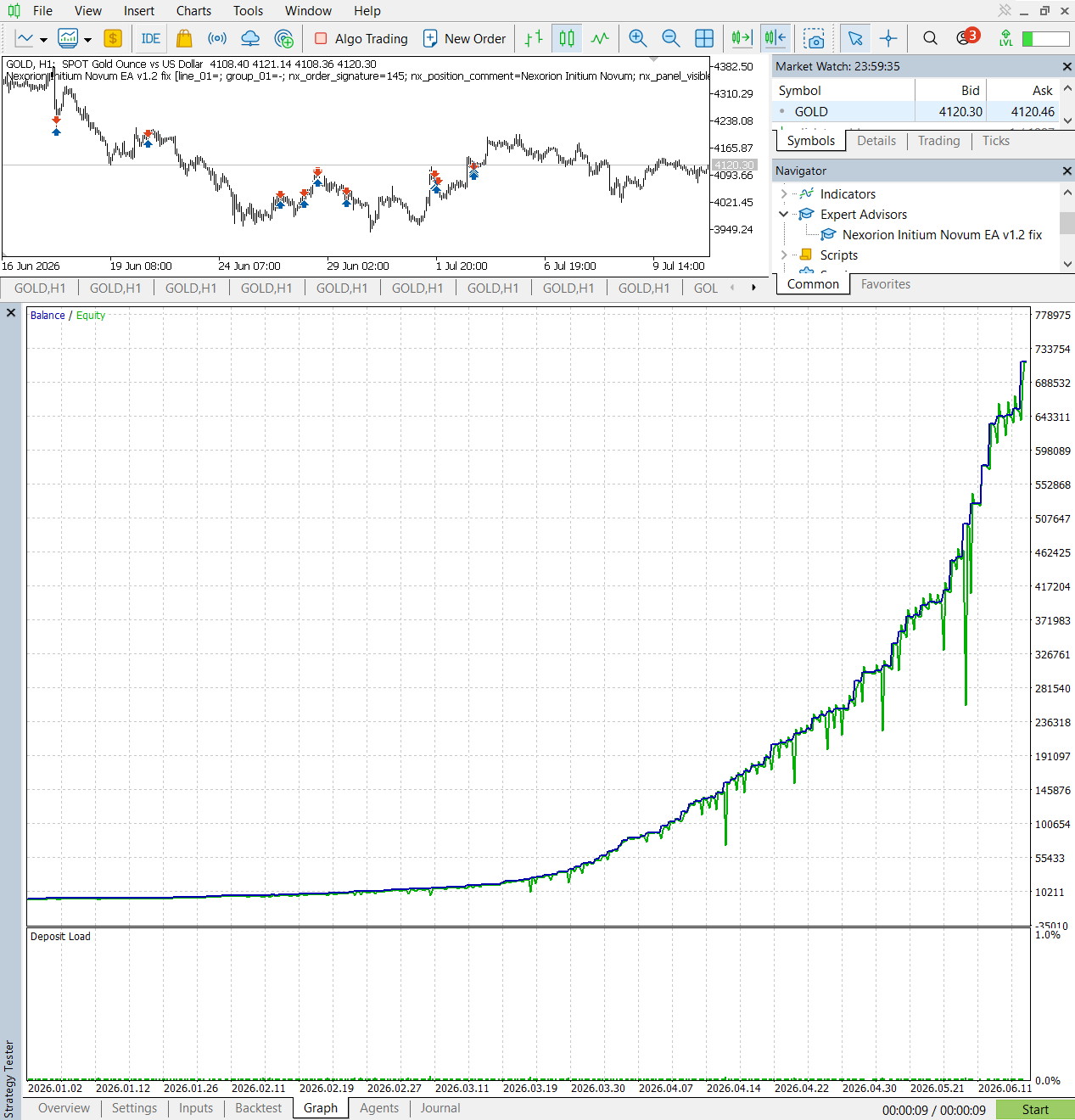This screenshot has height=1120, width=1075.
Task: Zoom in on the chart
Action: (x=638, y=38)
